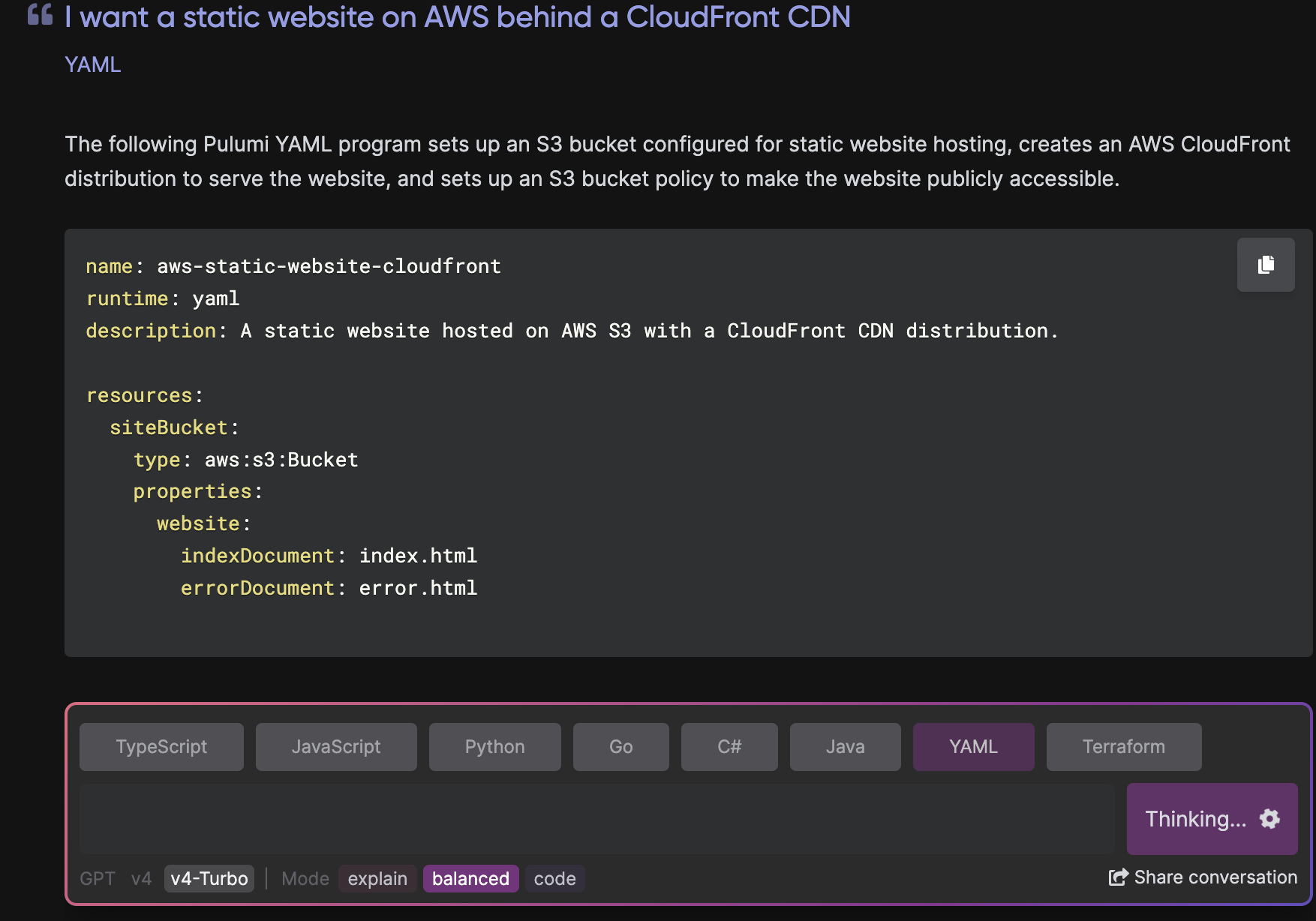Click the YAML label under the prompt title
The width and height of the screenshot is (1316, 921).
(93, 65)
